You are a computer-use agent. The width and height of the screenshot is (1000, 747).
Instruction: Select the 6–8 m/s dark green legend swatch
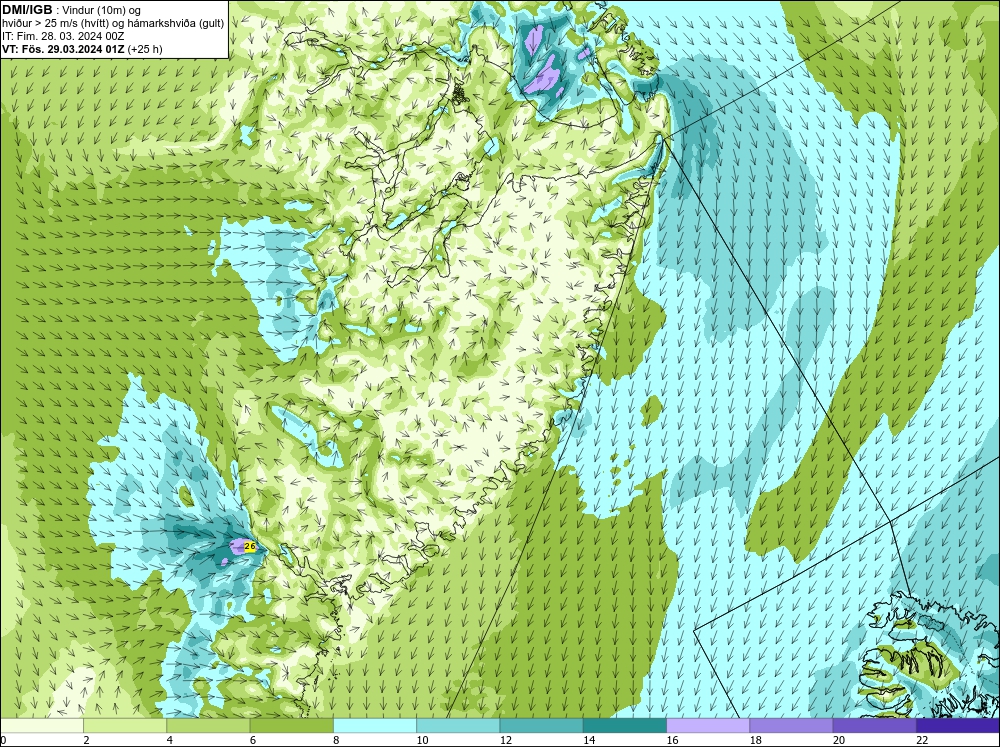click(291, 725)
